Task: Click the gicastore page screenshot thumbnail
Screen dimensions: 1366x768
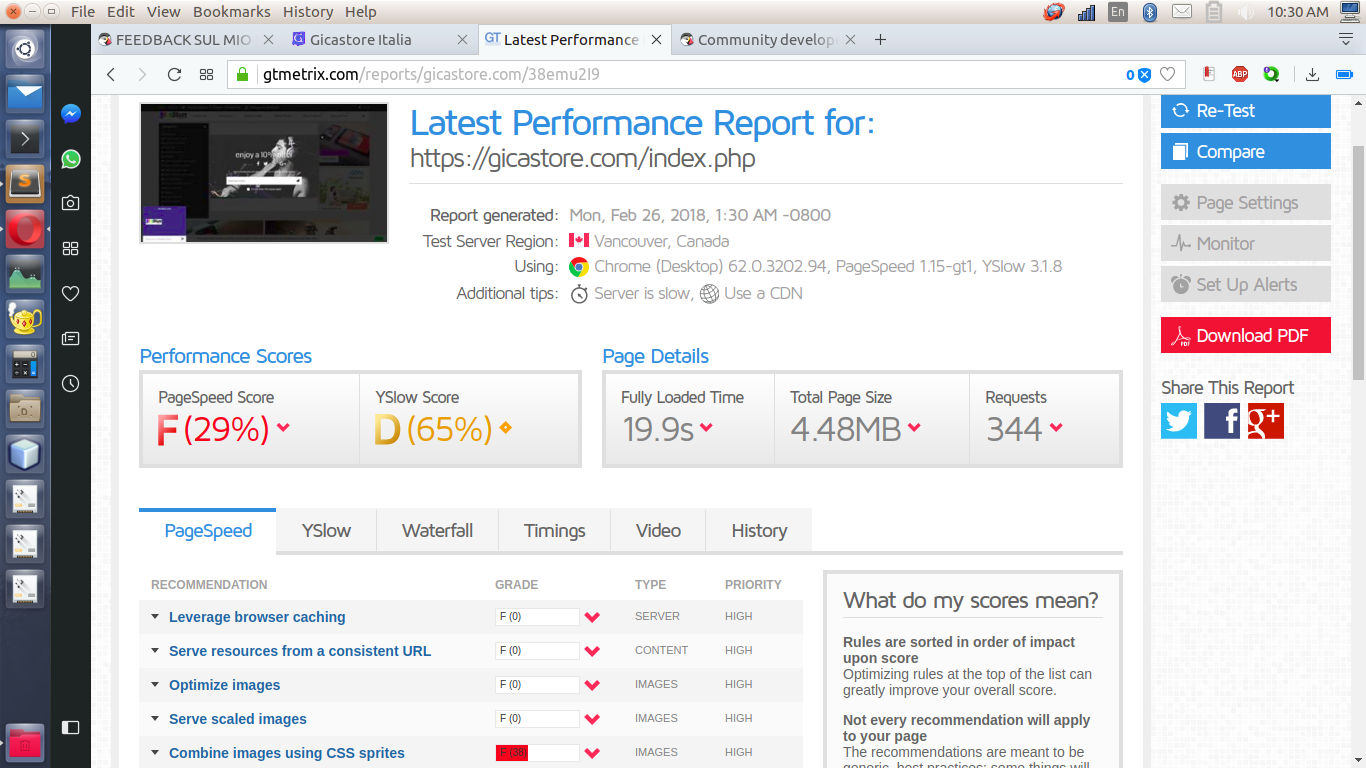Action: pos(264,173)
